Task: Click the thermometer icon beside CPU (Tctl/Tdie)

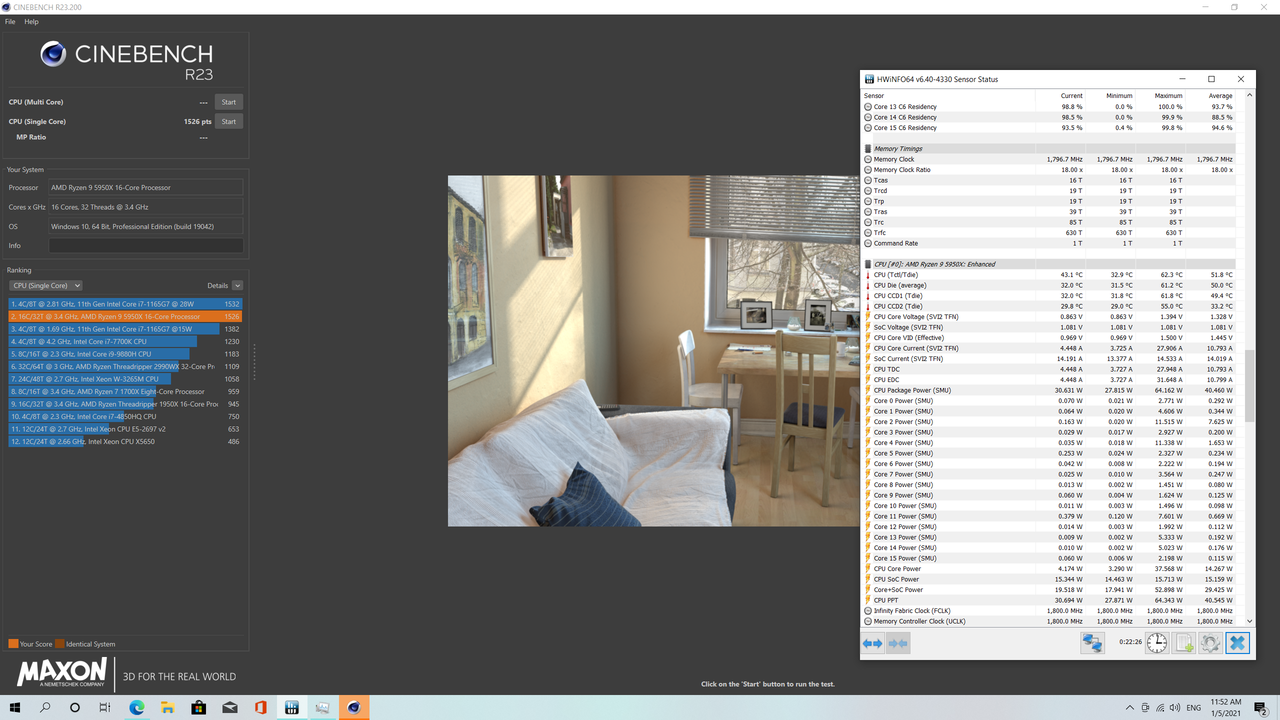Action: pos(867,275)
